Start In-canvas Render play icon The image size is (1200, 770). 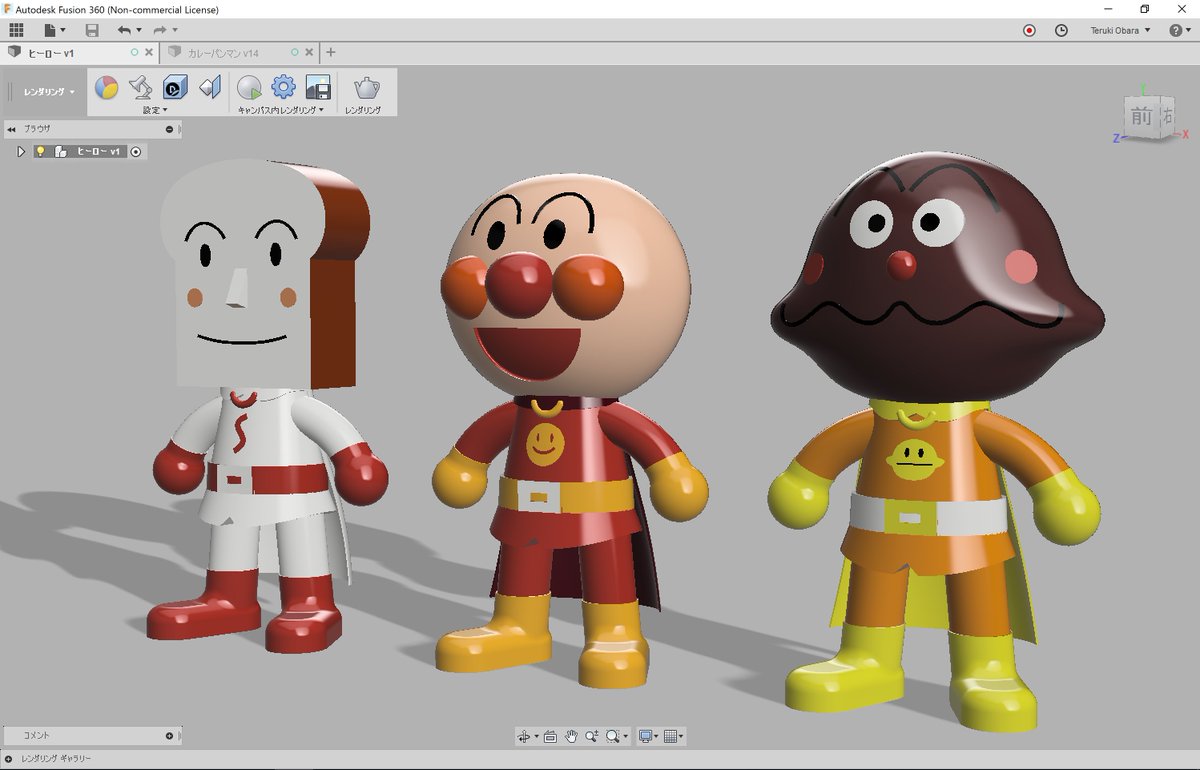(249, 88)
